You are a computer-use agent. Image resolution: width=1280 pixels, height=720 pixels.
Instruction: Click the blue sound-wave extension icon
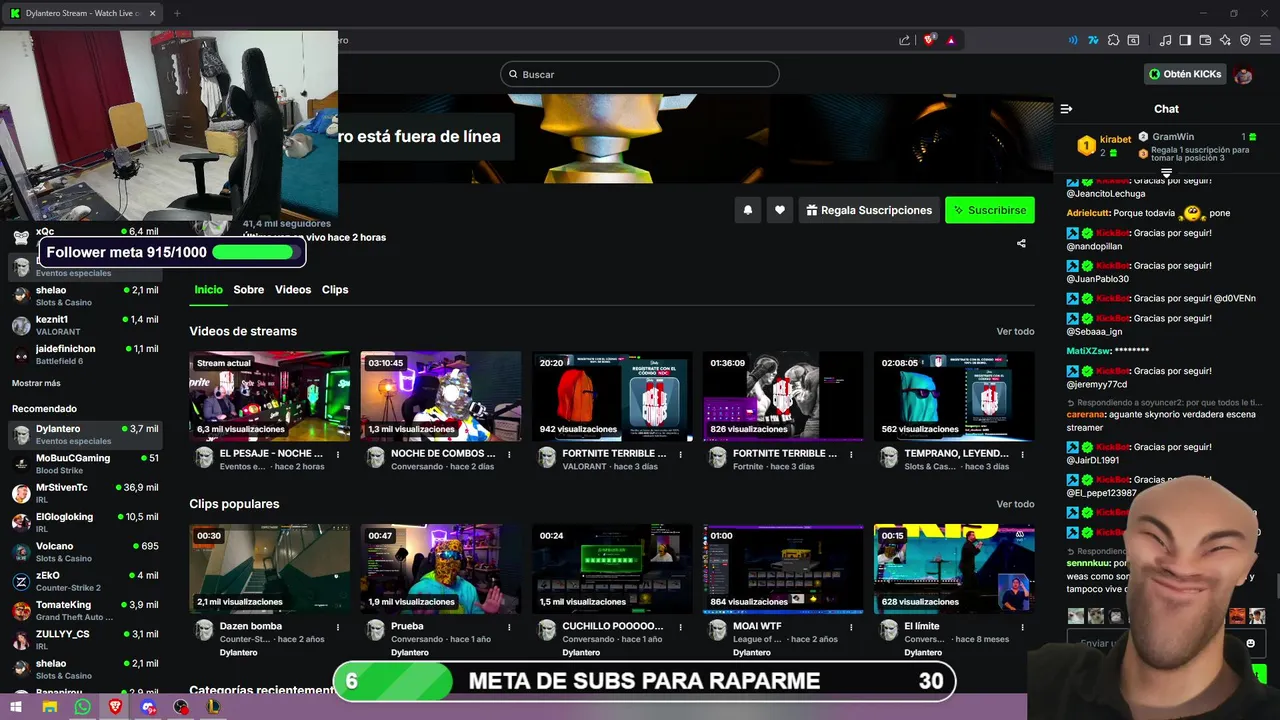[x=1073, y=40]
